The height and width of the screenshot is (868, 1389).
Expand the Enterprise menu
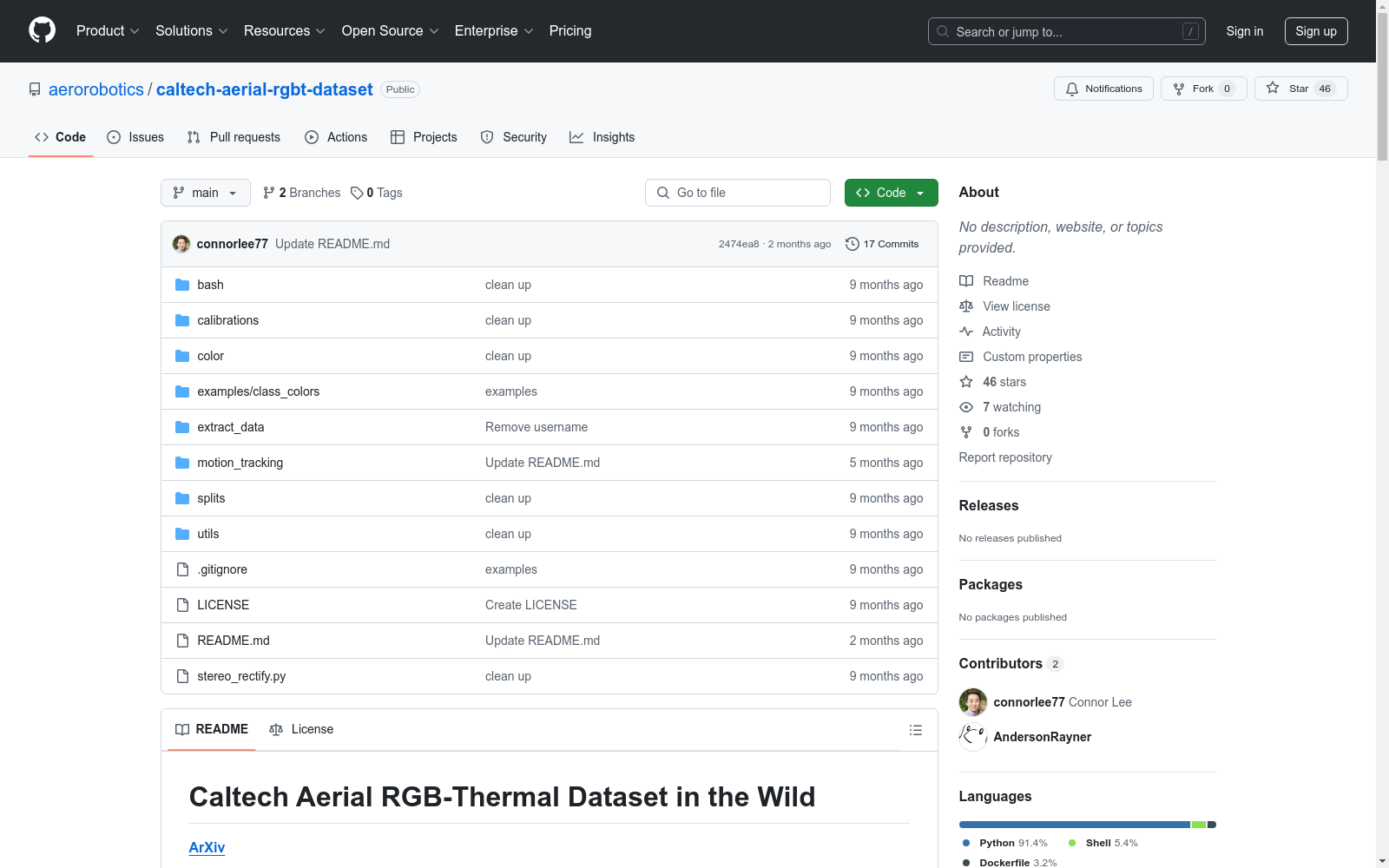click(x=494, y=31)
